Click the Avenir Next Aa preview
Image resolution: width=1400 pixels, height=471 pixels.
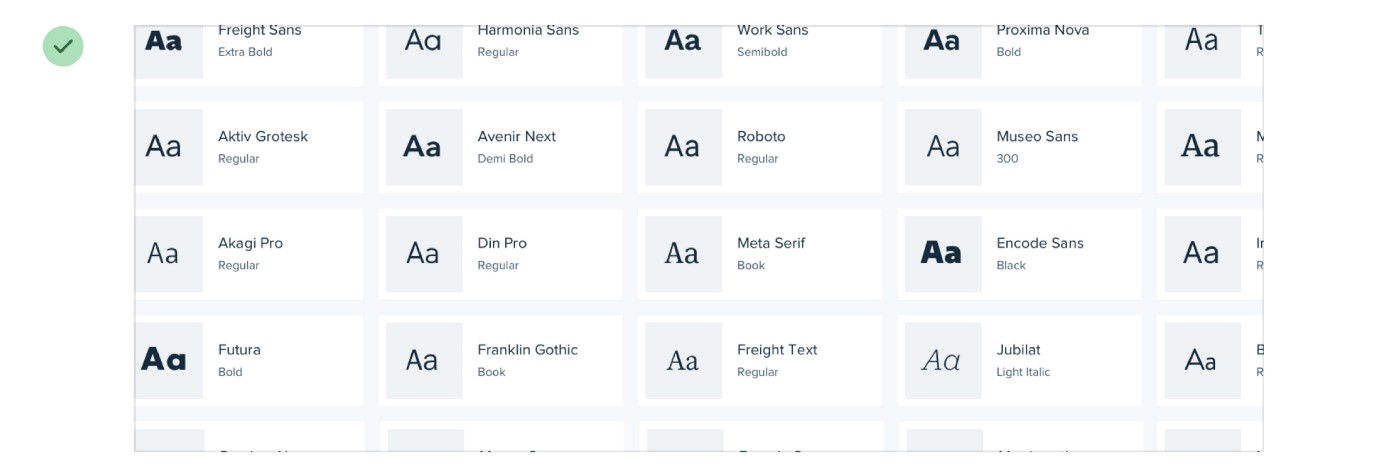tap(424, 147)
